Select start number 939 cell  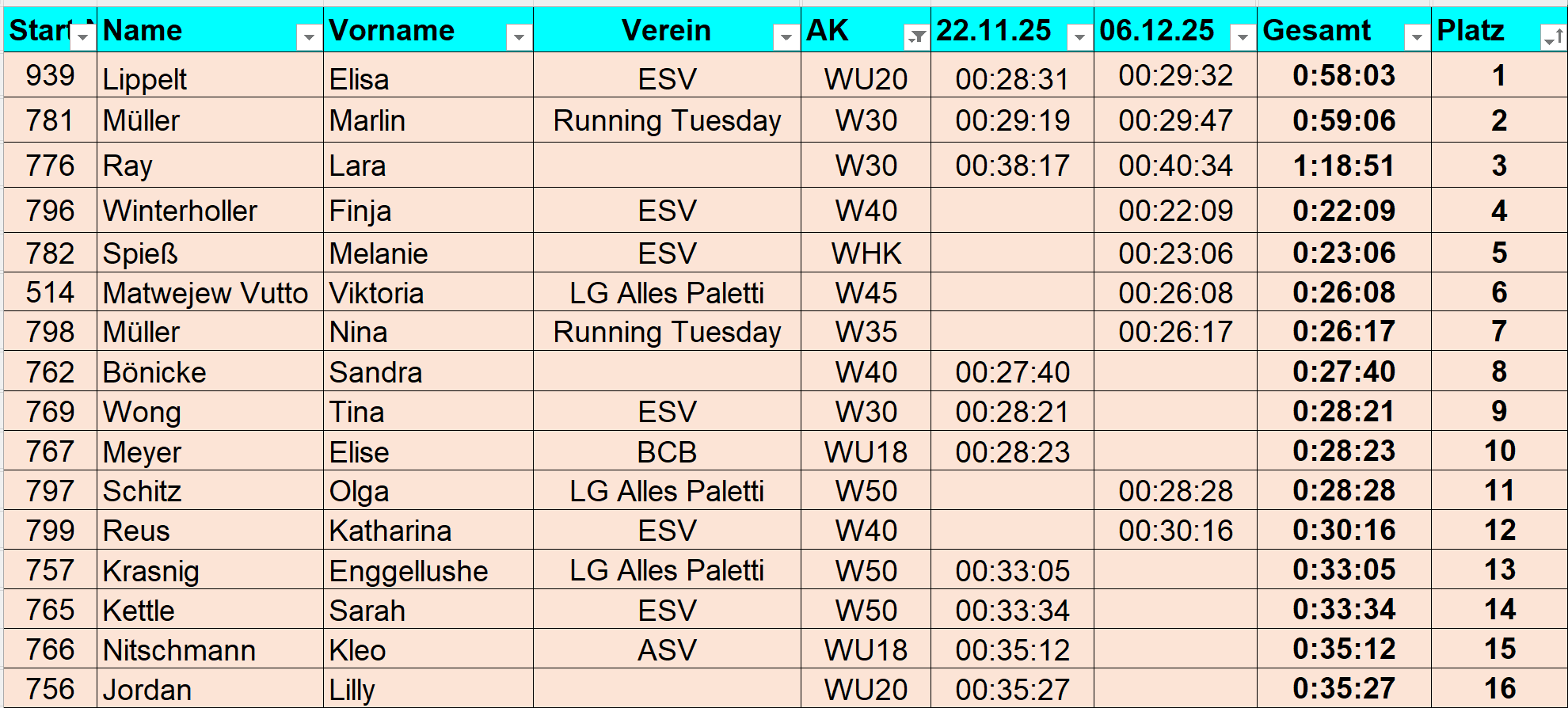50,75
